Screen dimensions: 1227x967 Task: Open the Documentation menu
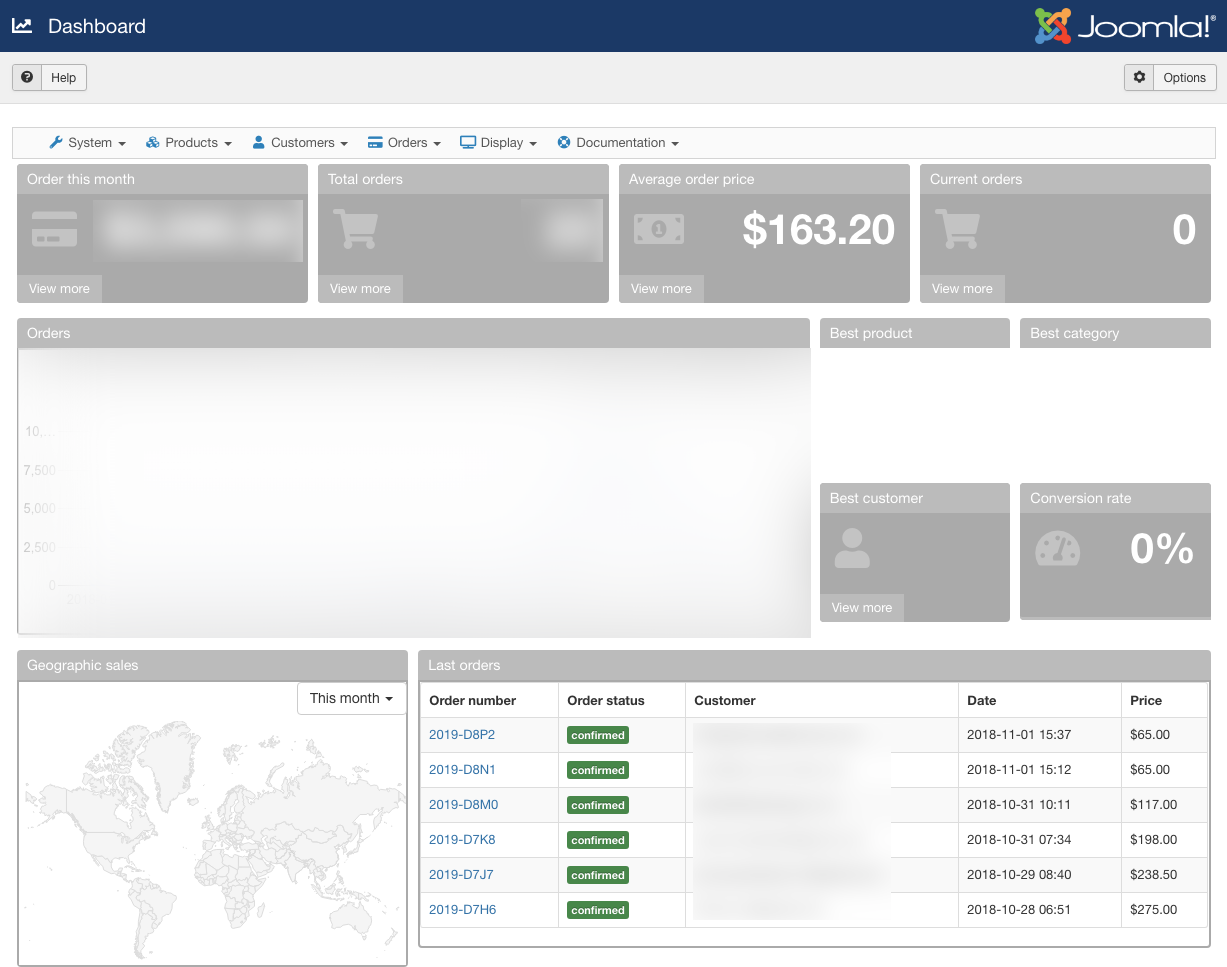pyautogui.click(x=618, y=143)
